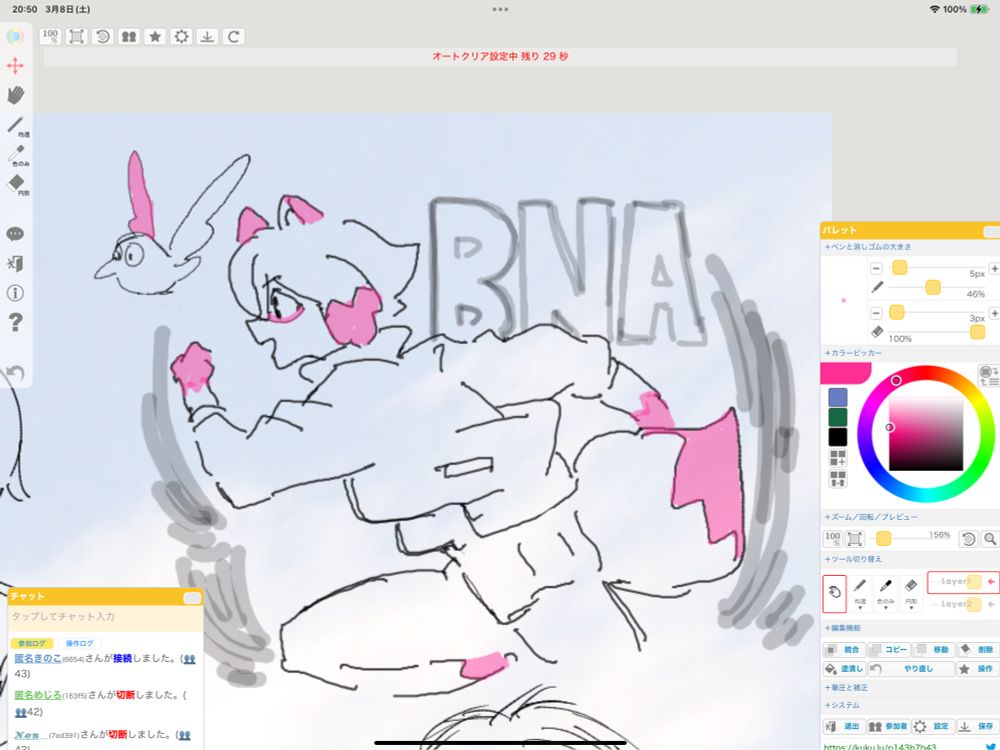The height and width of the screenshot is (750, 1000).
Task: Pick the pen tool in left sidebar
Action: pos(16,124)
